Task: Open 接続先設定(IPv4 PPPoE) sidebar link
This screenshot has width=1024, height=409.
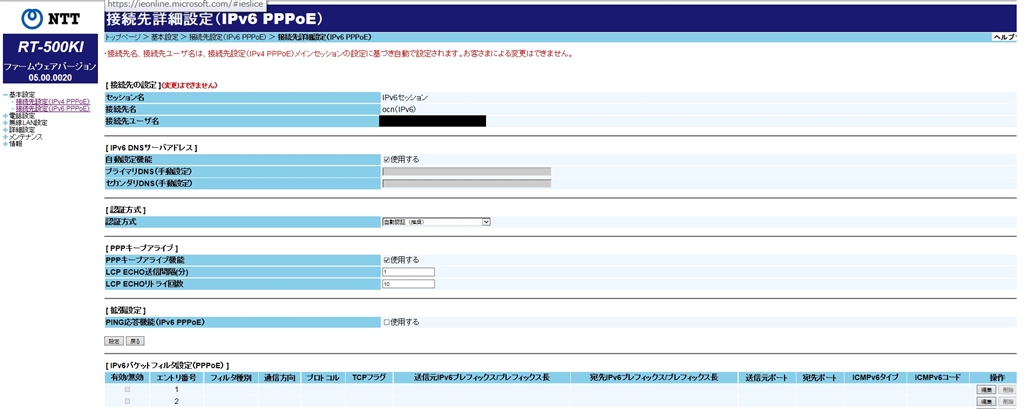Action: click(53, 102)
